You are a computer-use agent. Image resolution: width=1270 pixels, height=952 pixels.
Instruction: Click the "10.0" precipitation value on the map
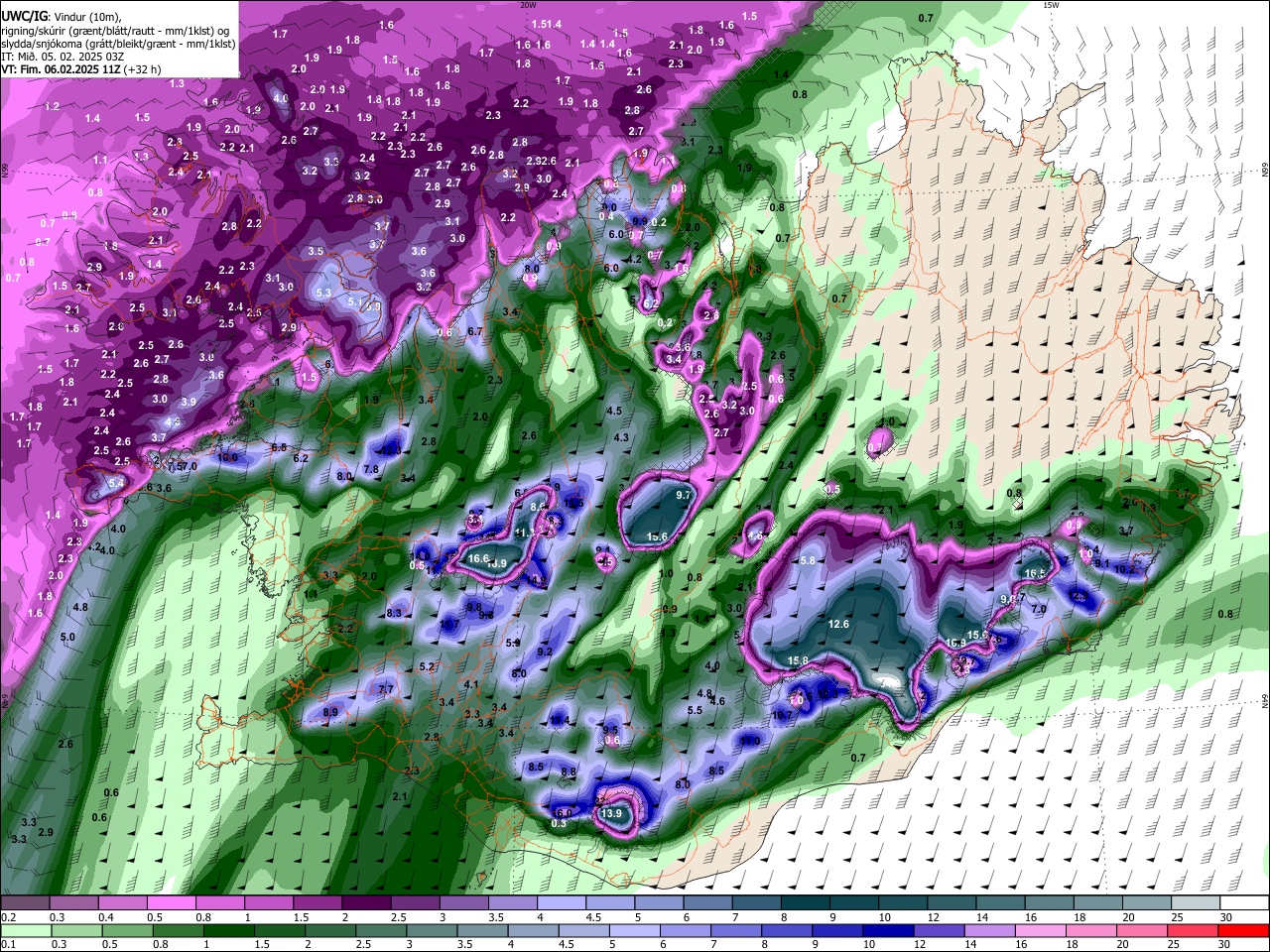(x=228, y=458)
